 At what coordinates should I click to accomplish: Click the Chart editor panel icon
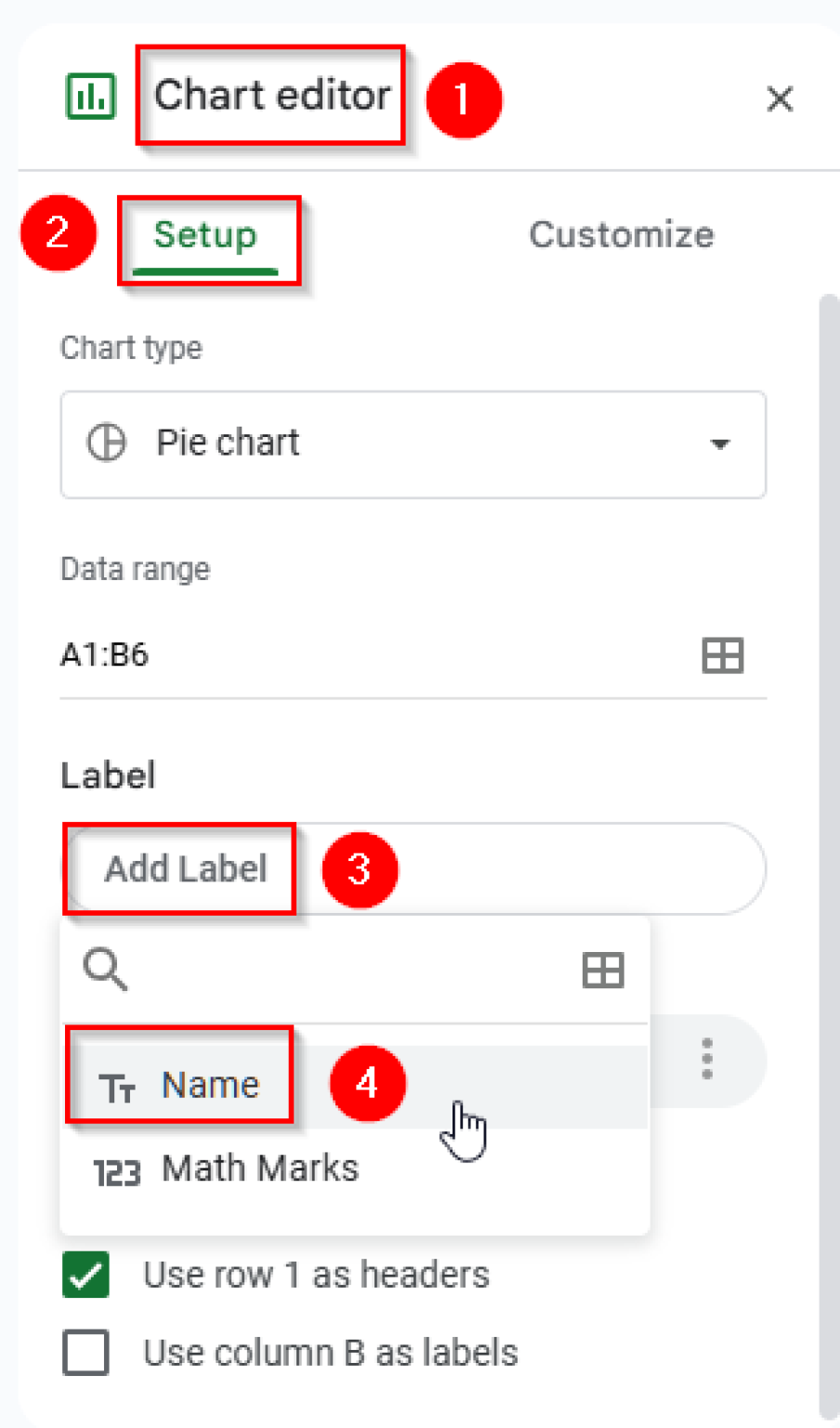click(90, 94)
